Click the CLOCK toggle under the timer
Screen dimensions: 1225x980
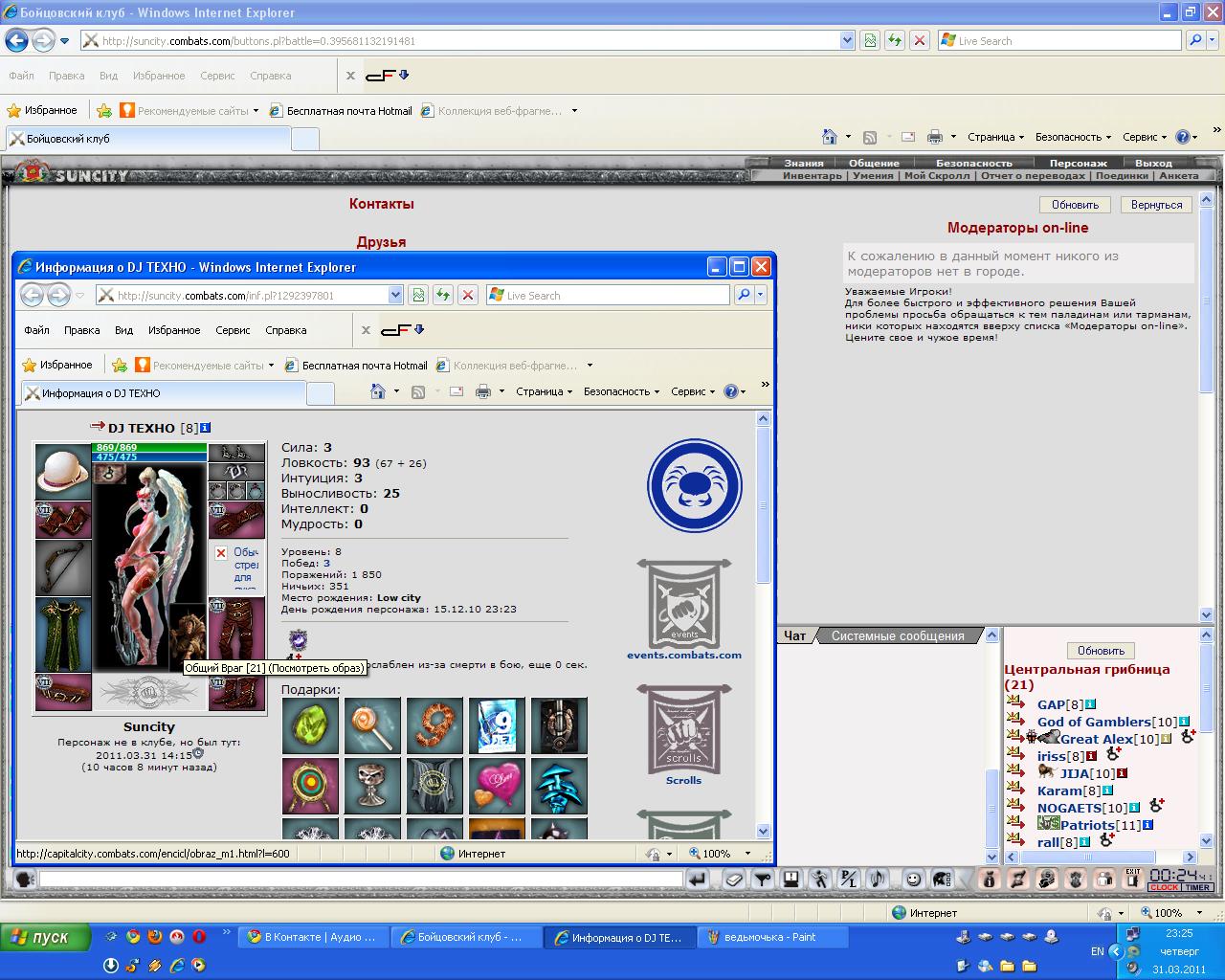(x=1163, y=887)
